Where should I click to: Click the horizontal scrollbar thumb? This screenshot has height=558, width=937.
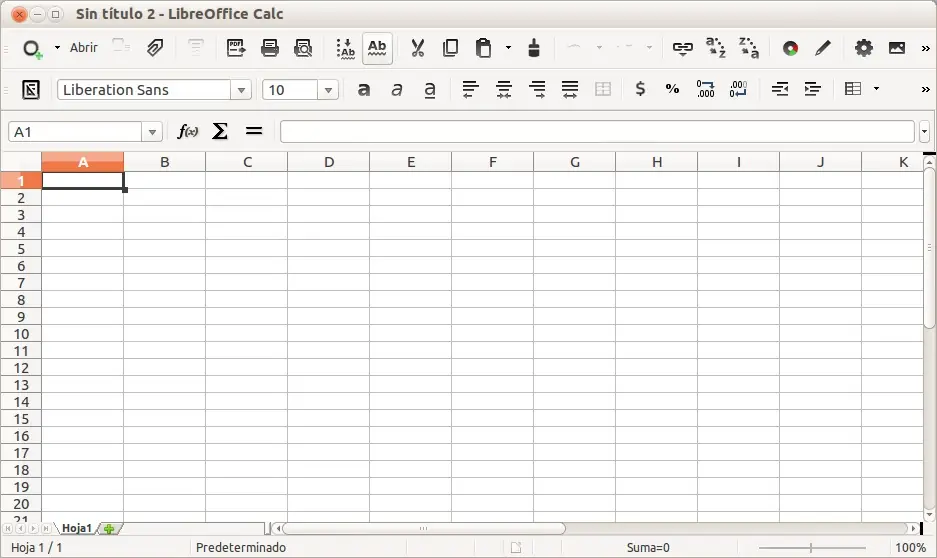424,529
